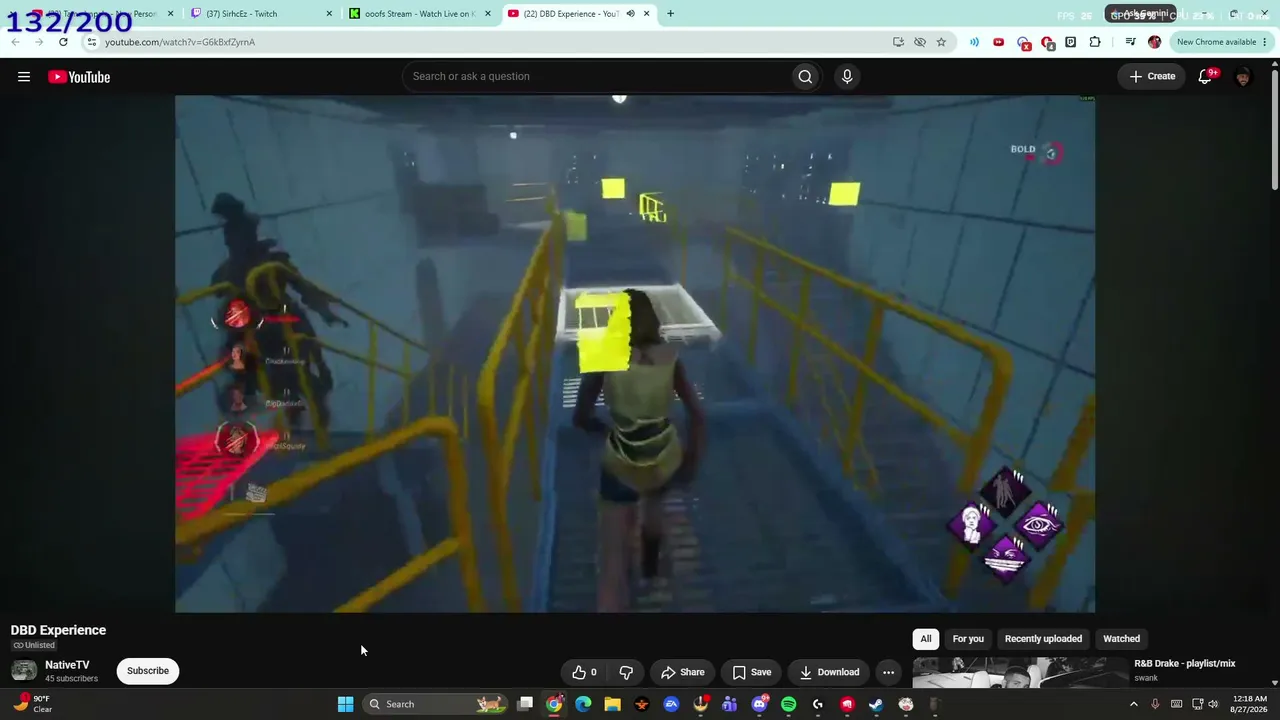Open Windows Start menu
The image size is (1280, 720).
[x=345, y=704]
